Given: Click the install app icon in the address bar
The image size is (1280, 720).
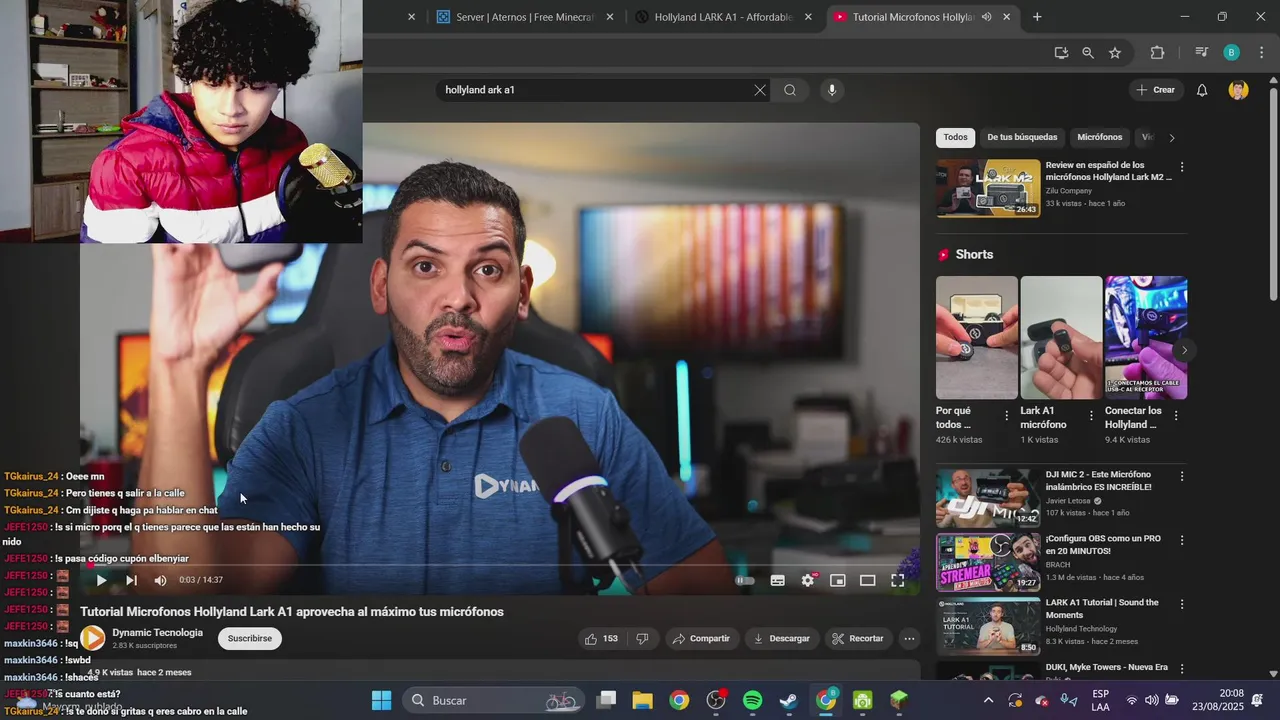Looking at the screenshot, I should 1061,53.
